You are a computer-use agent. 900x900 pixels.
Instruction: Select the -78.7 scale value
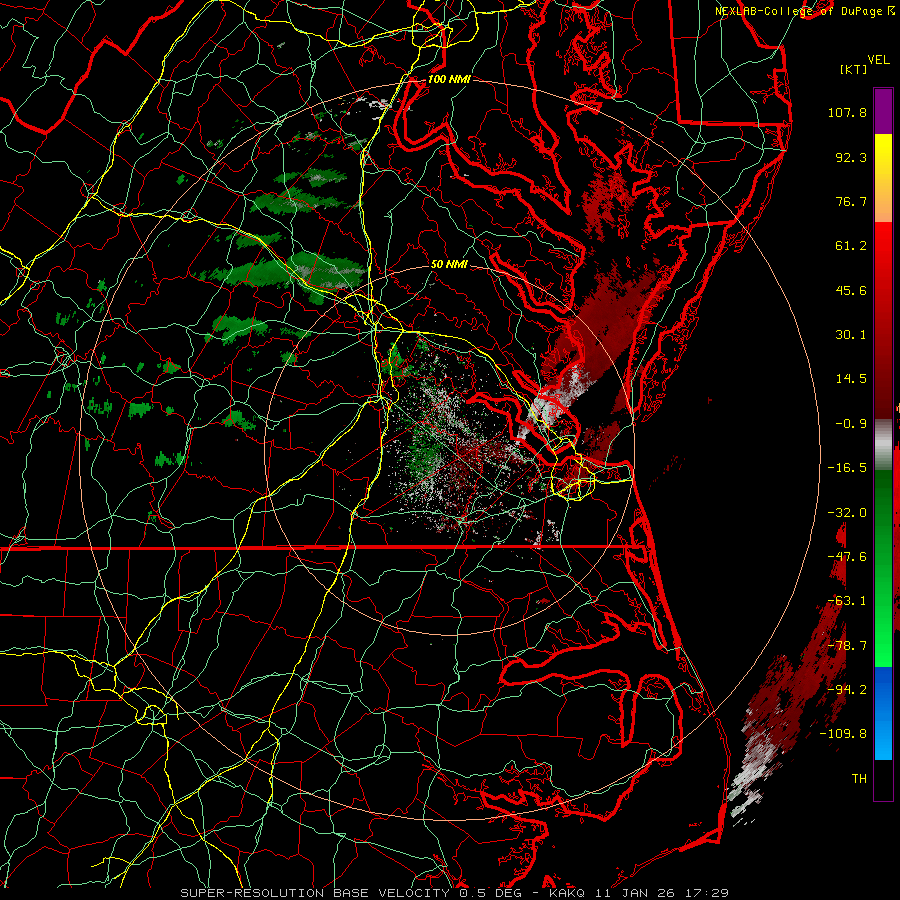point(847,646)
